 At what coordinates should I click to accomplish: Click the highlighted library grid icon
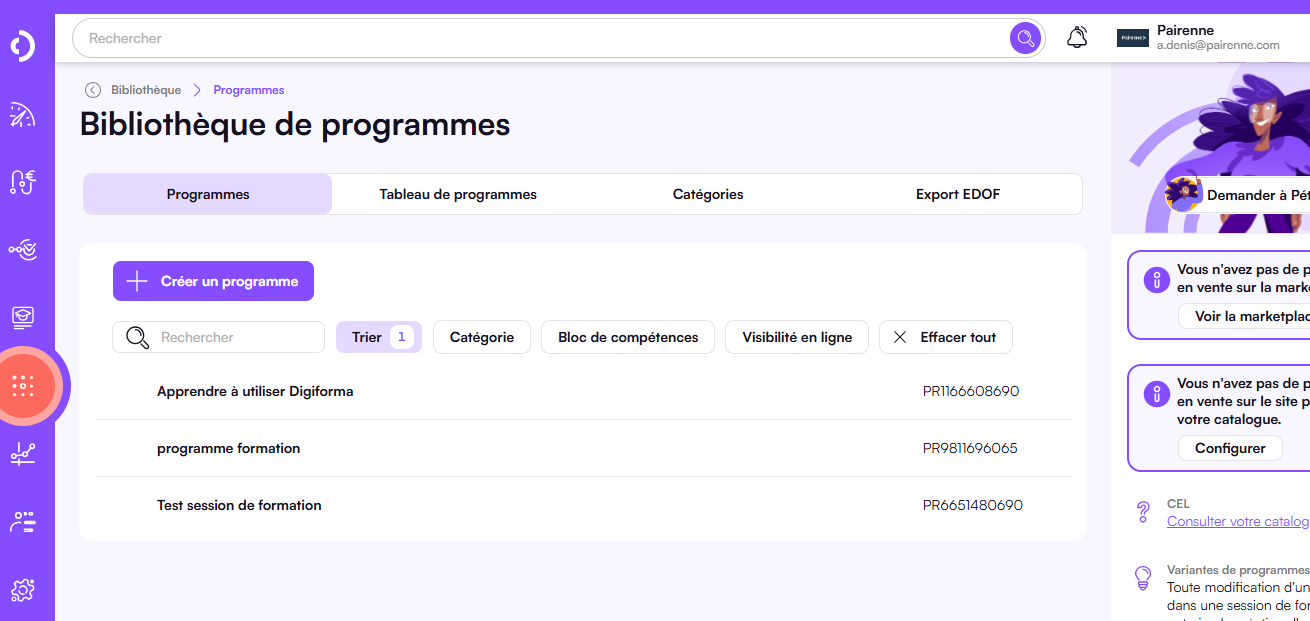click(x=22, y=386)
